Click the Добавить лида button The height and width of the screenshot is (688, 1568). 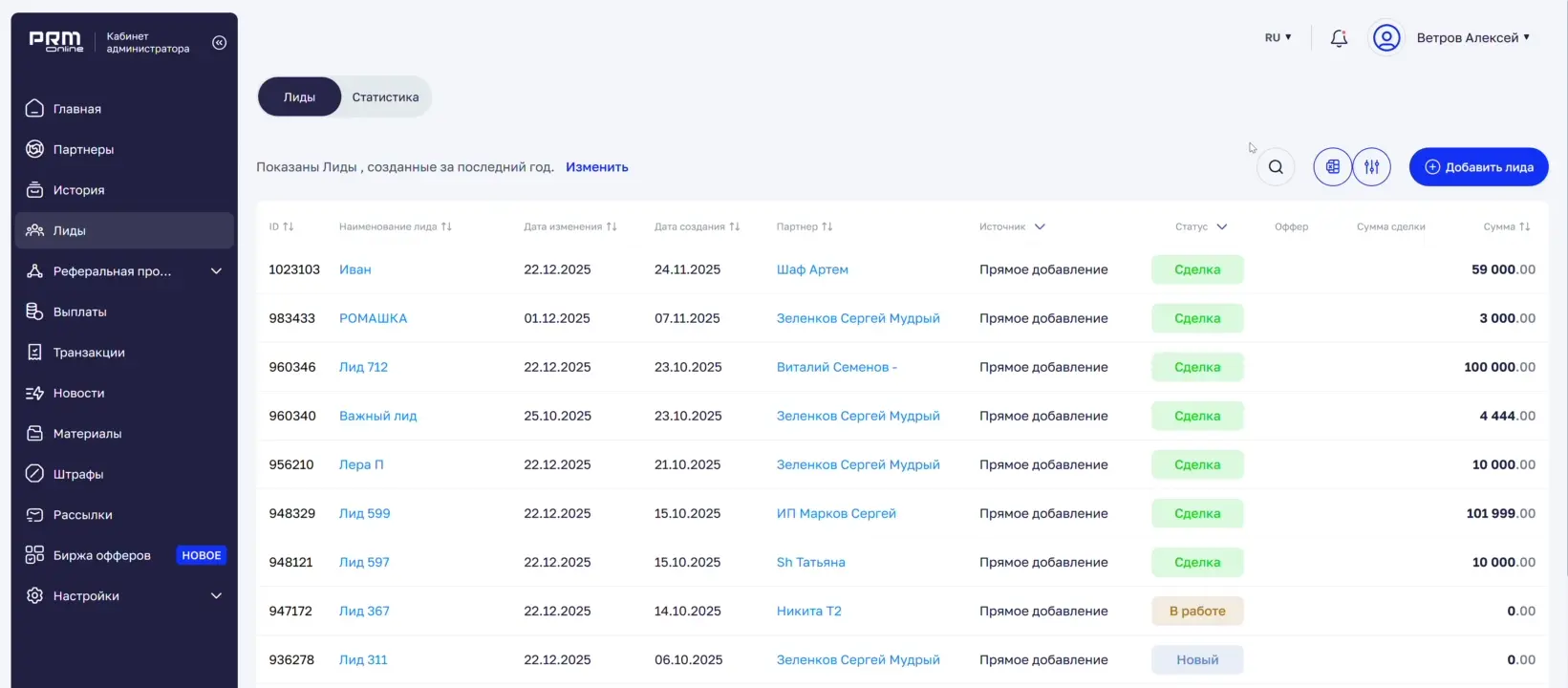point(1478,167)
